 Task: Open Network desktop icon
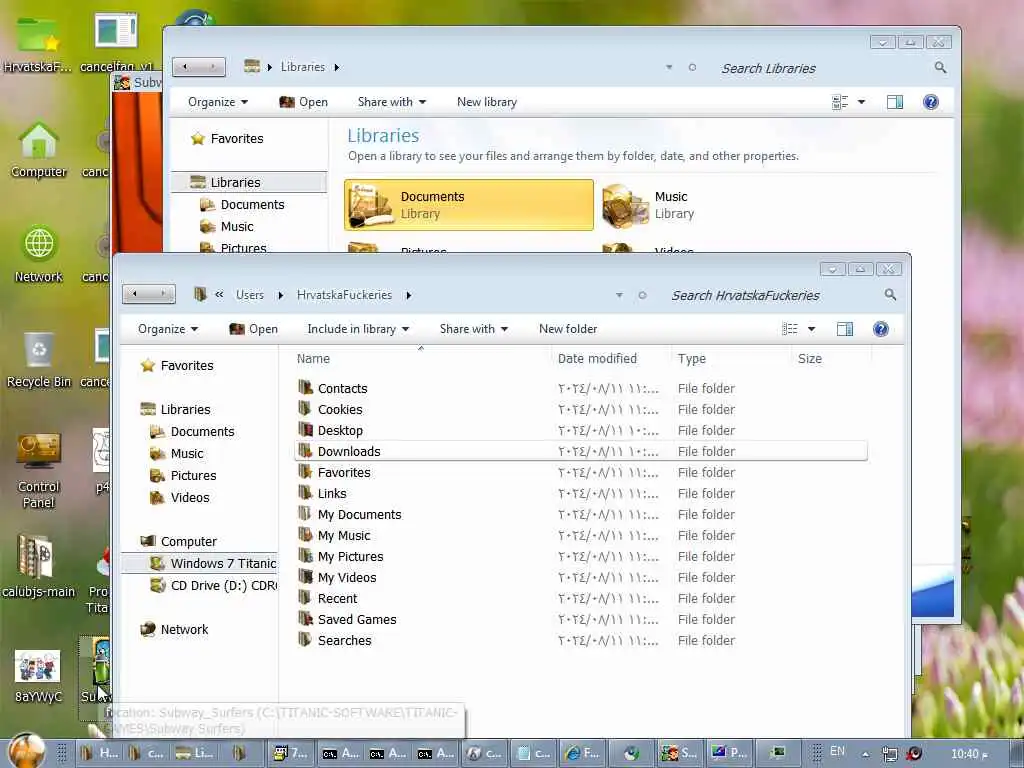(39, 255)
